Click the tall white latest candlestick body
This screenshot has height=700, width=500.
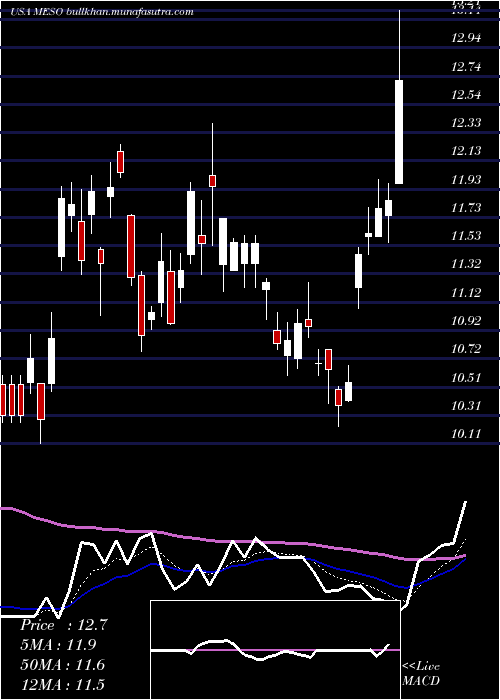tap(399, 132)
